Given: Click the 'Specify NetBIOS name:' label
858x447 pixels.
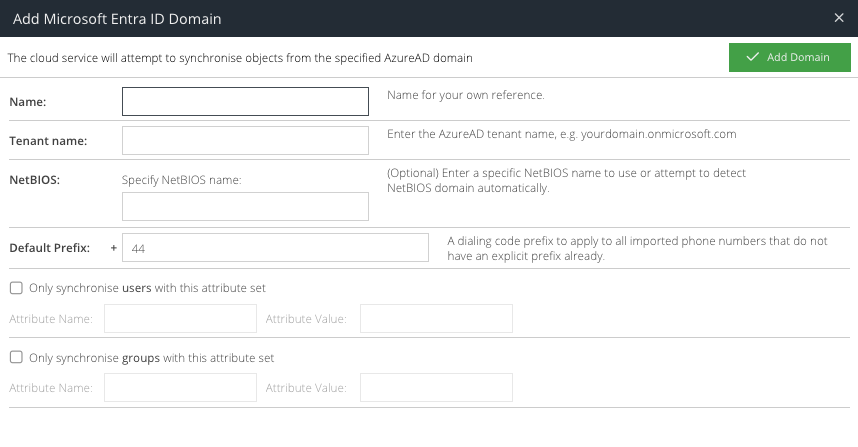Looking at the screenshot, I should [x=181, y=180].
